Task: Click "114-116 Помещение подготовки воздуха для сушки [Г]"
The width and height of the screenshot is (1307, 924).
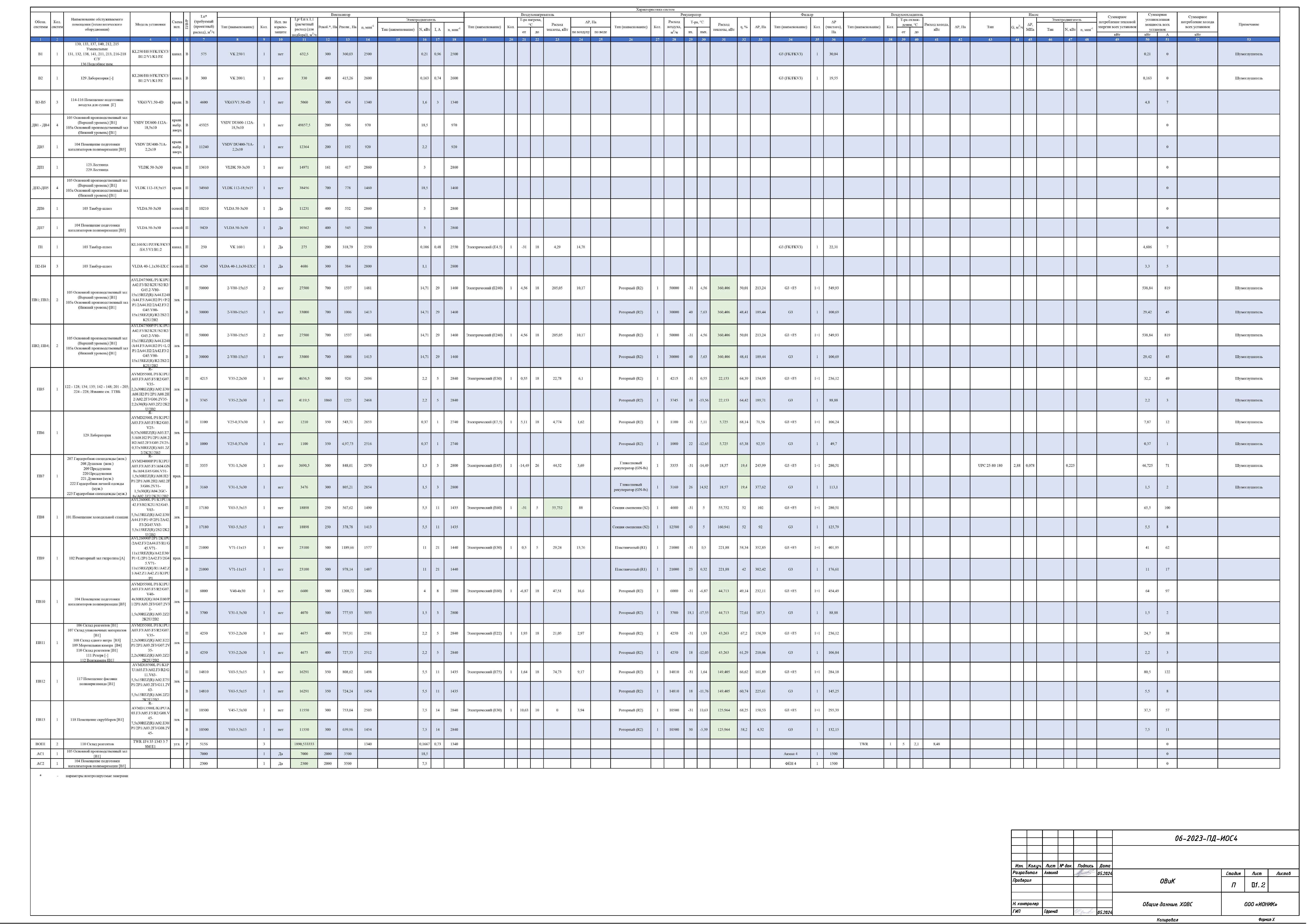Action: point(97,102)
